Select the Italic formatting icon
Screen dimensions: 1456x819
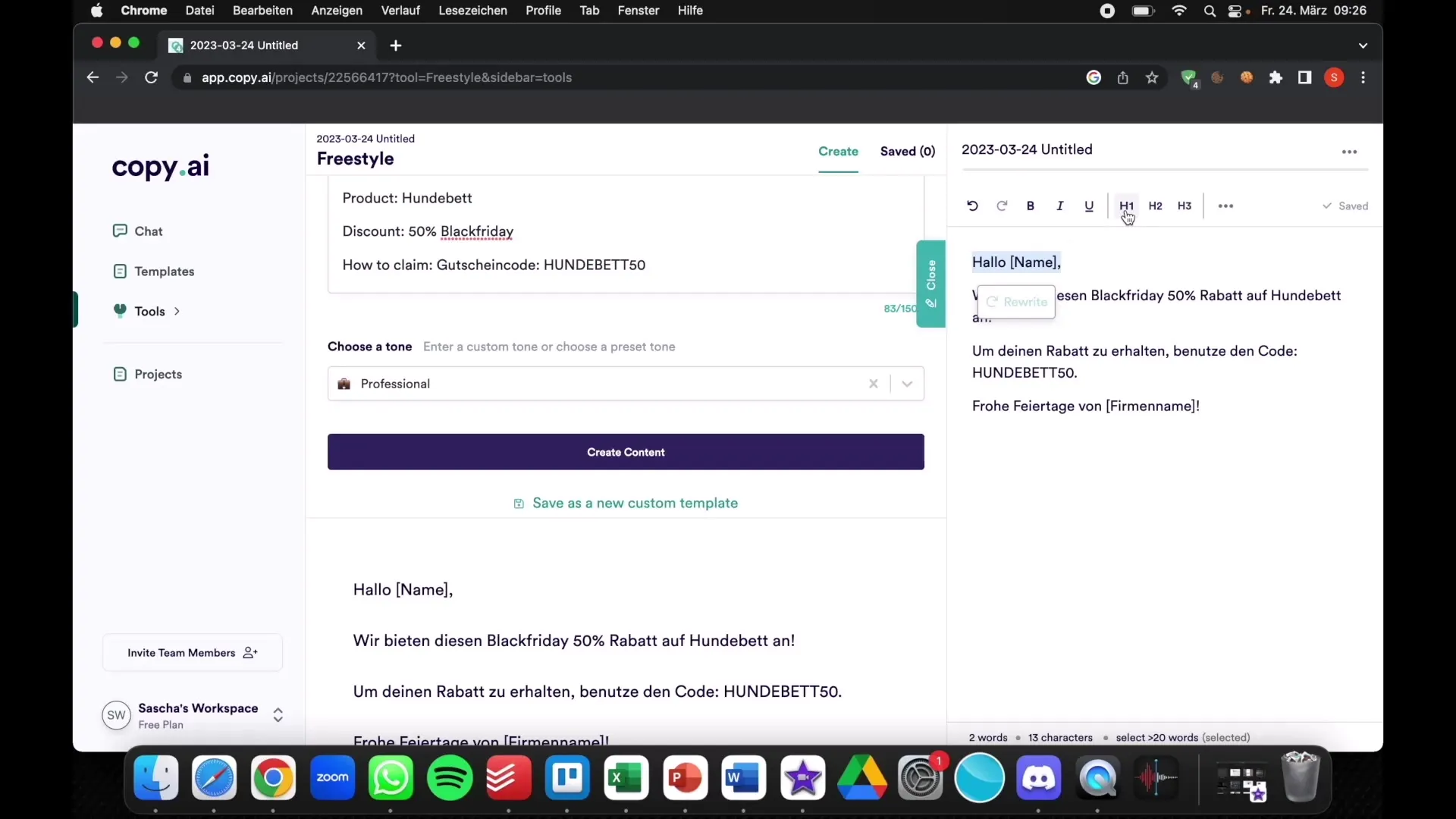(x=1060, y=206)
